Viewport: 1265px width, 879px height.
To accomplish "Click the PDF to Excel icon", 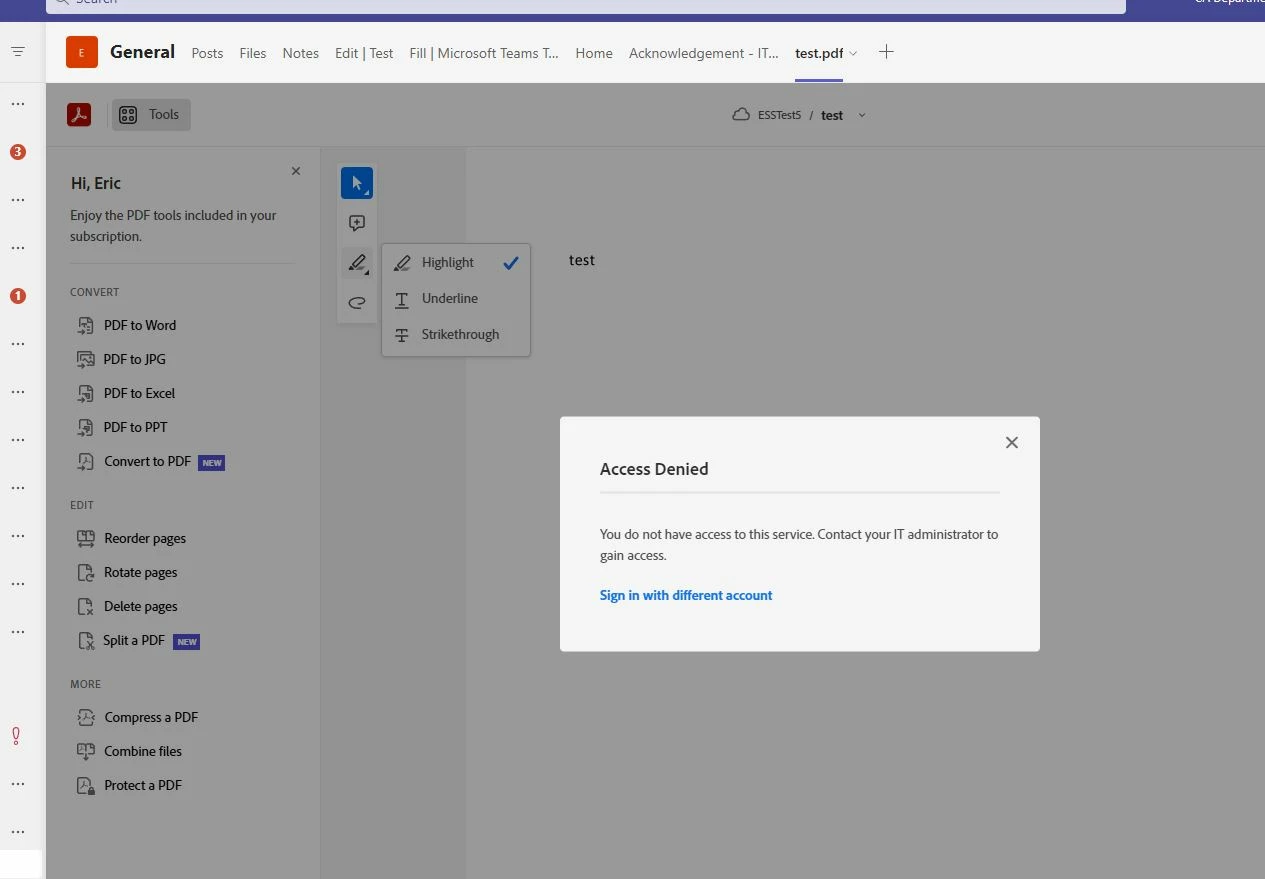I will [86, 393].
